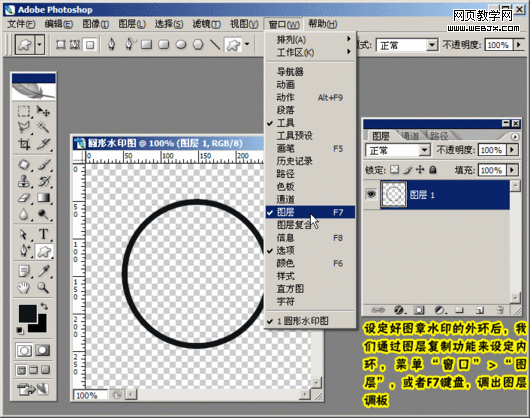530x418 pixels.
Task: Switch to Standard edit mode
Action: [24, 350]
